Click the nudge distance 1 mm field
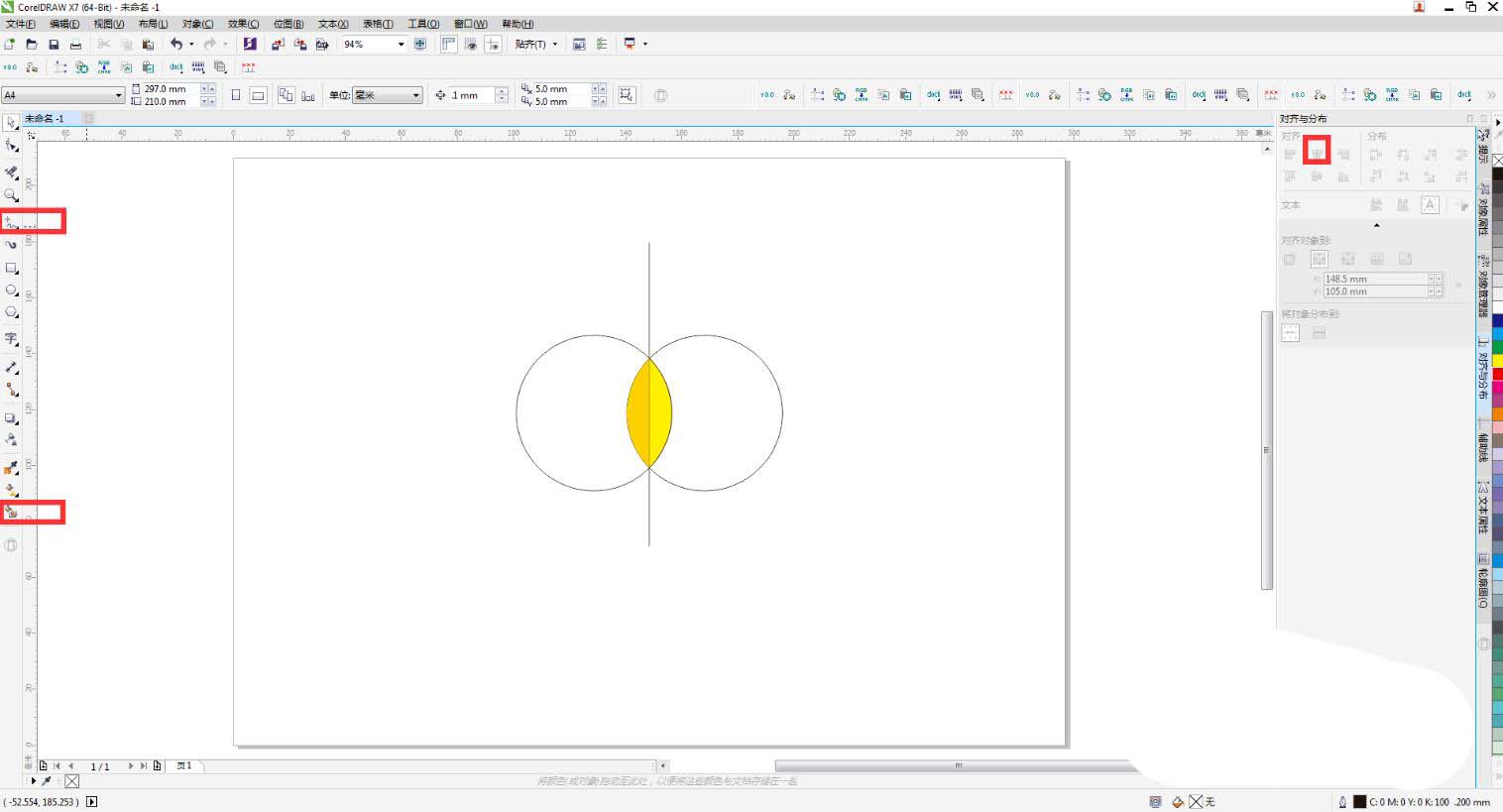1503x812 pixels. pyautogui.click(x=472, y=95)
